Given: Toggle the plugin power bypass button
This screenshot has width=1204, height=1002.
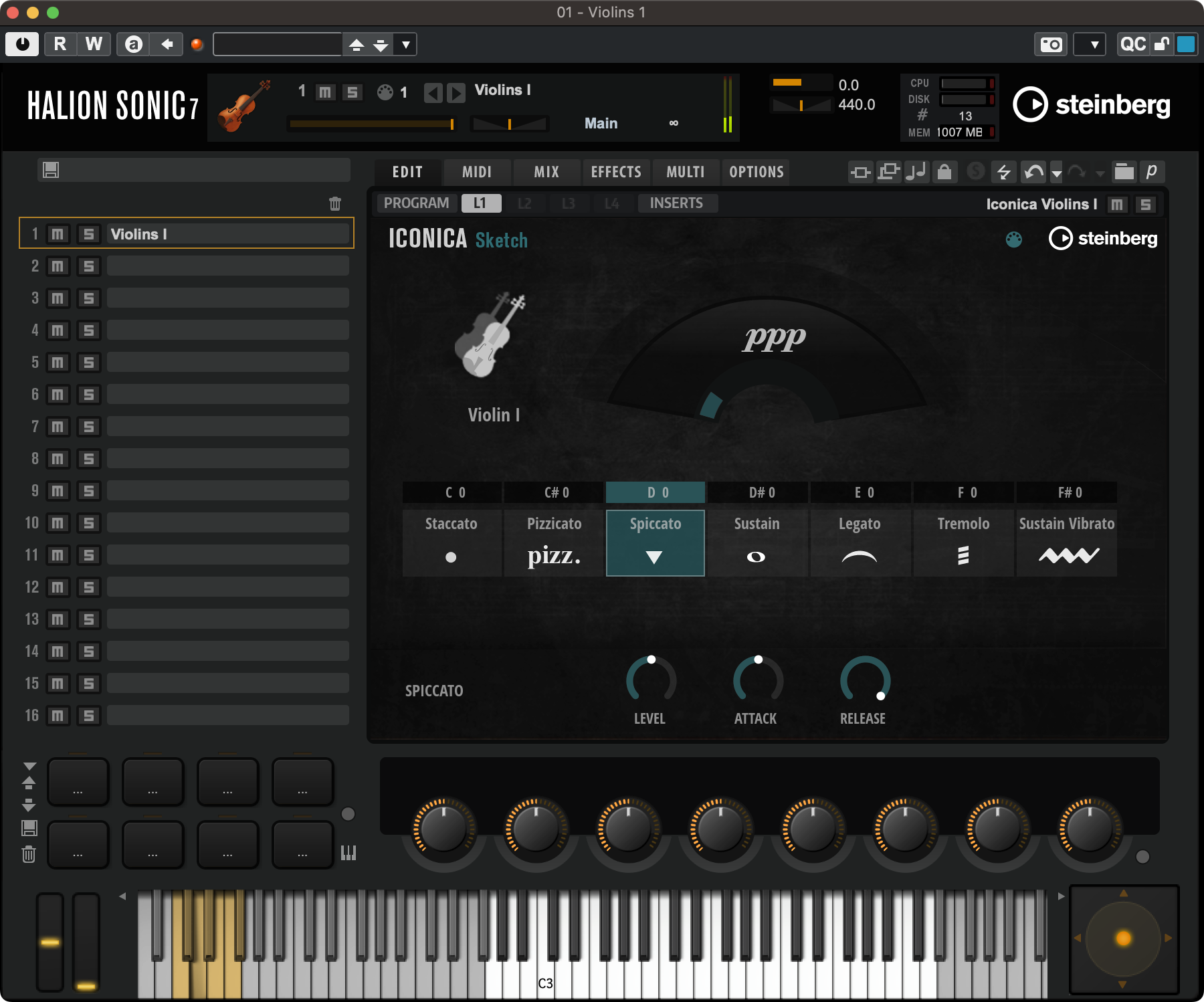Looking at the screenshot, I should click(x=22, y=44).
